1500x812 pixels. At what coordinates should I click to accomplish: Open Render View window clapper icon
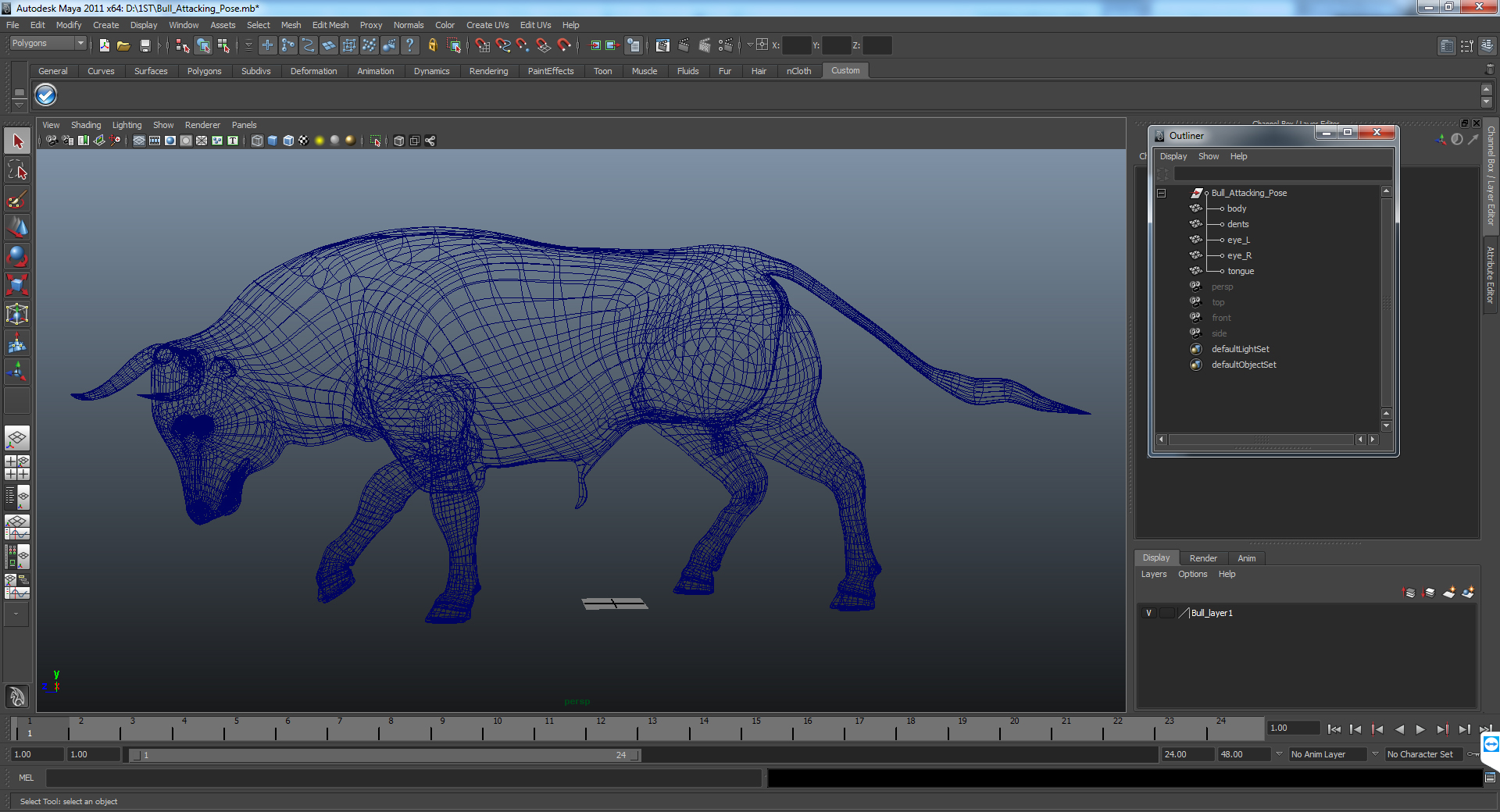pyautogui.click(x=662, y=46)
